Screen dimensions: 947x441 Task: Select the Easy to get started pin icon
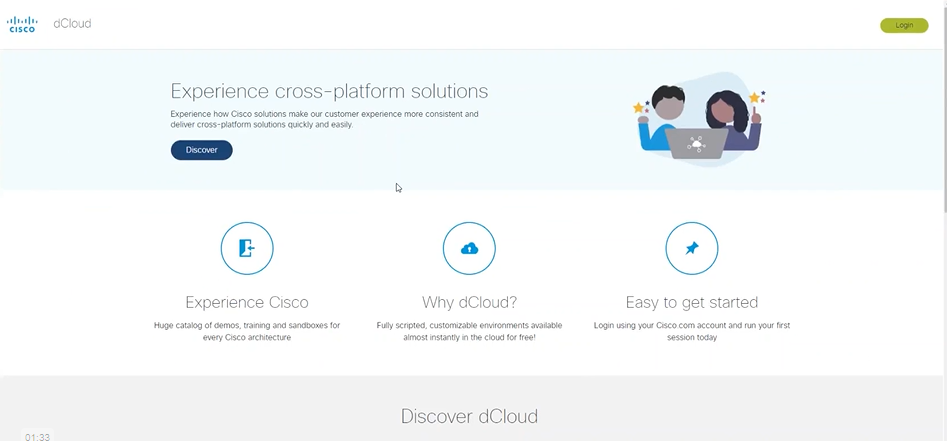pyautogui.click(x=692, y=248)
